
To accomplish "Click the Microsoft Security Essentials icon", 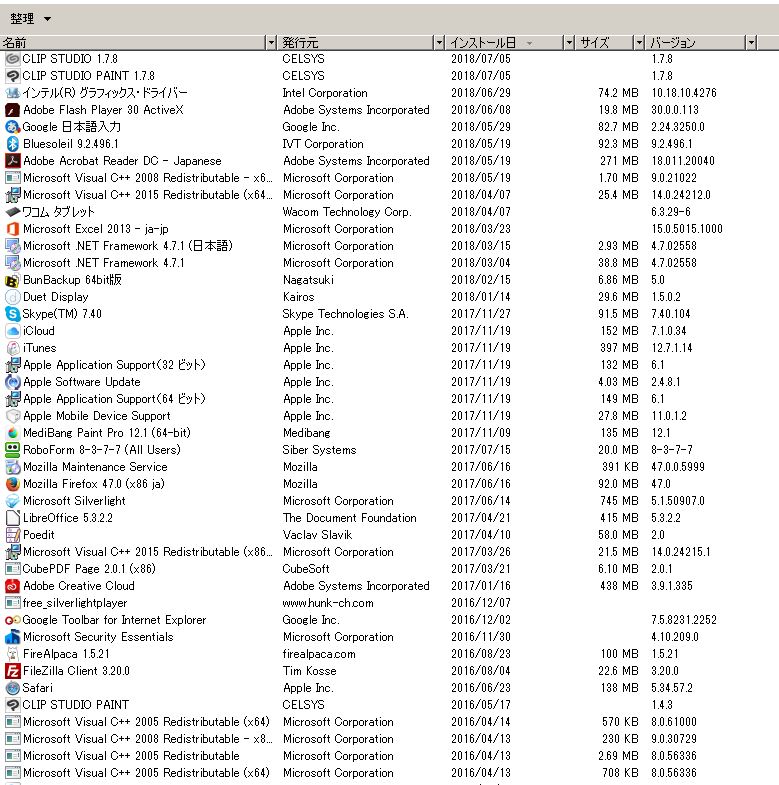I will click(x=13, y=637).
